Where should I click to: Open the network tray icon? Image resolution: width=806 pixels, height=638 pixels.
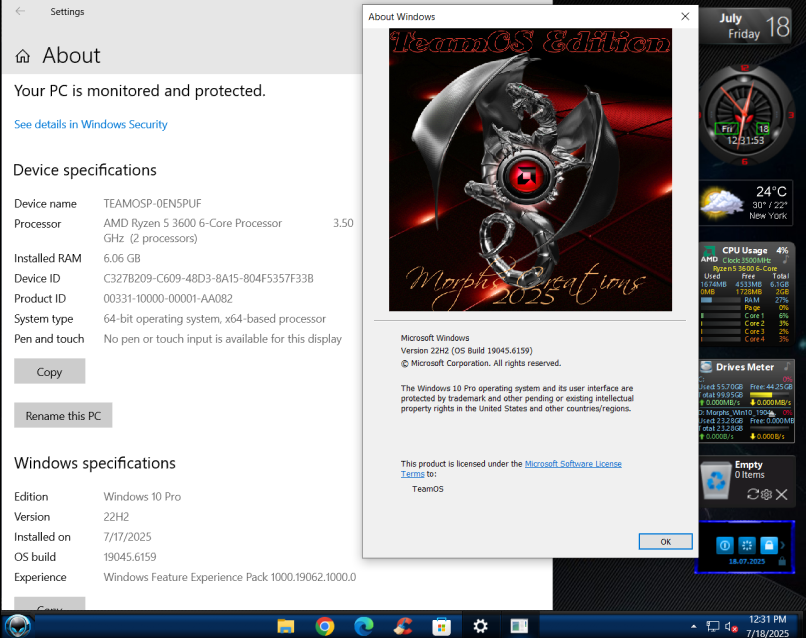[x=712, y=626]
